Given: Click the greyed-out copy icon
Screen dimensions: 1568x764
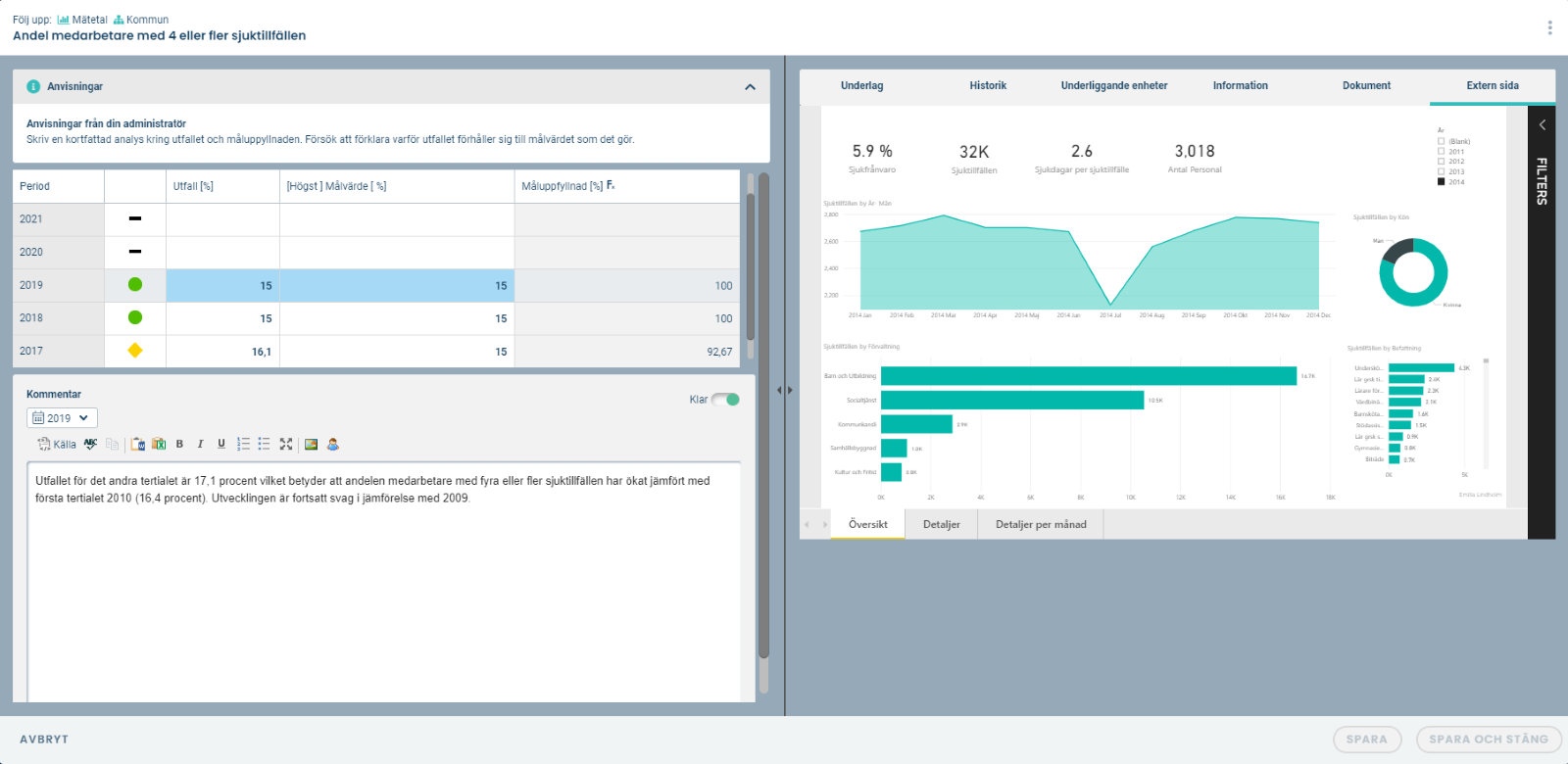Looking at the screenshot, I should 112,445.
